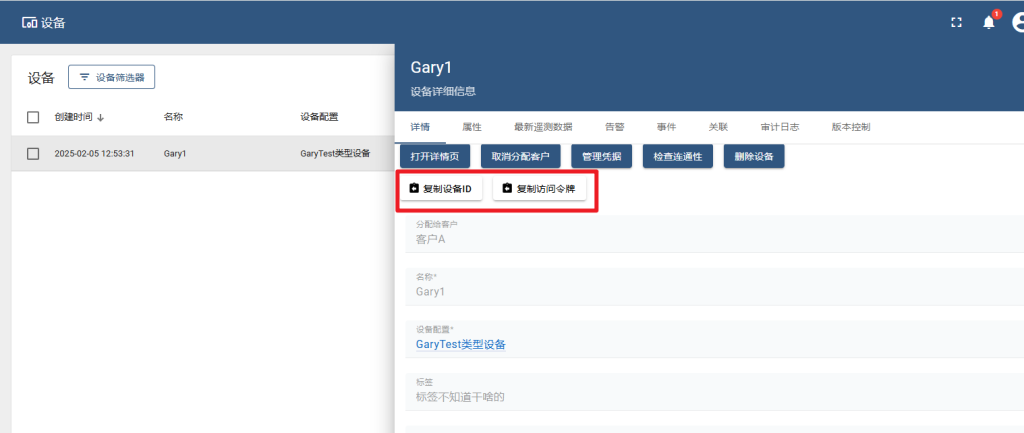The width and height of the screenshot is (1024, 433).
Task: Click the 标签 field with 标签不知道干啥的
Action: pos(714,391)
